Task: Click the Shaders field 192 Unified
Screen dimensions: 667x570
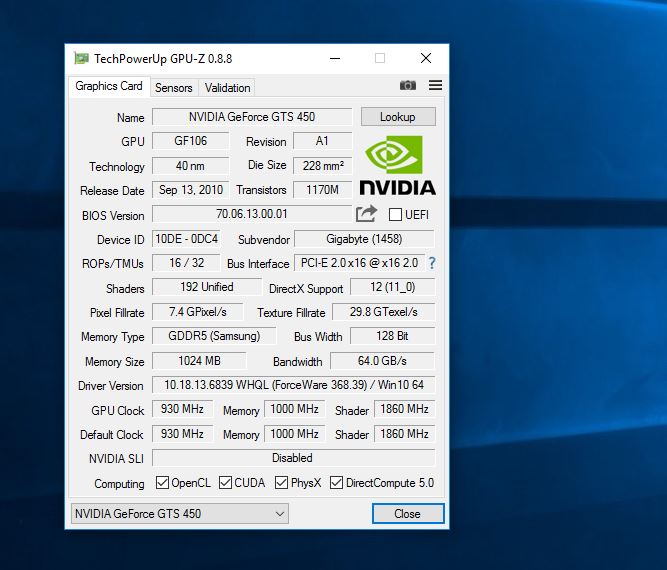Action: pos(207,287)
